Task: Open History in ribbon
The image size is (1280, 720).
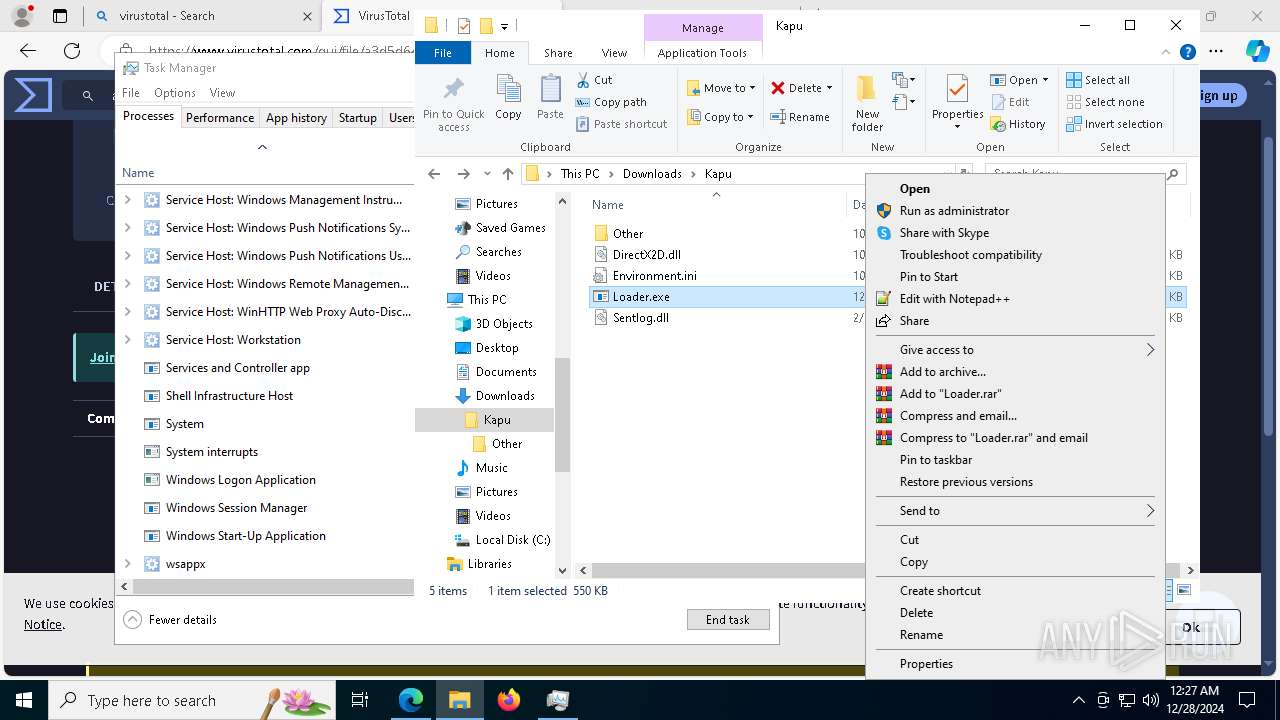Action: (x=1018, y=124)
